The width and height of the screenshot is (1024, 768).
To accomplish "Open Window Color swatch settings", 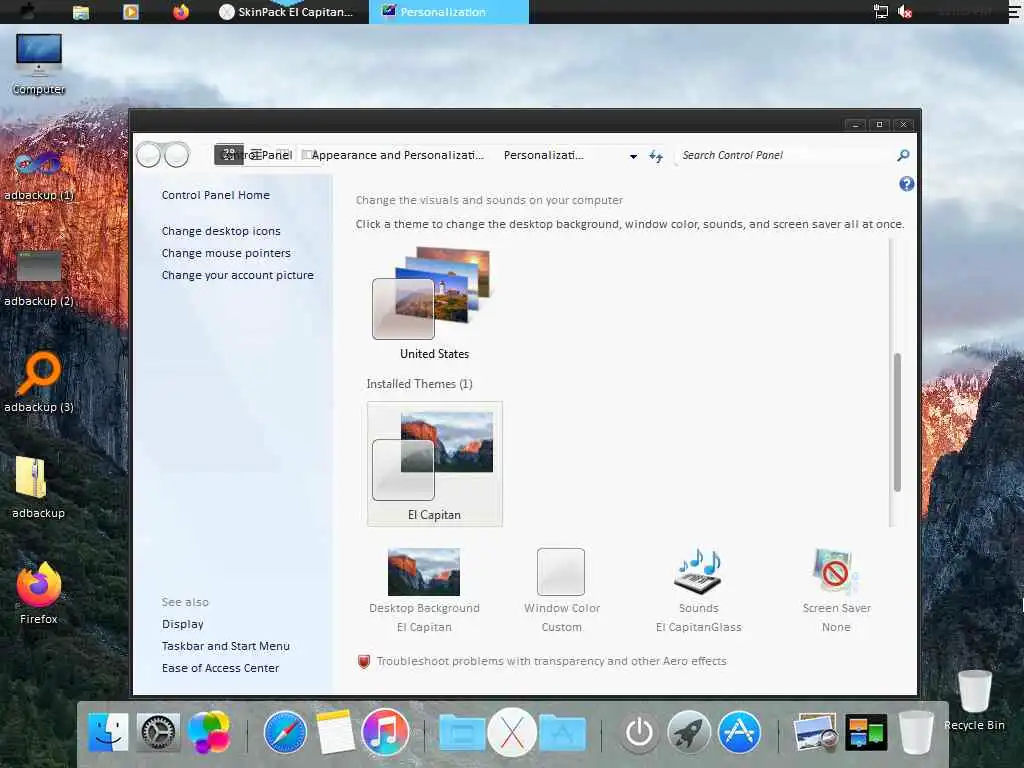I will (561, 591).
